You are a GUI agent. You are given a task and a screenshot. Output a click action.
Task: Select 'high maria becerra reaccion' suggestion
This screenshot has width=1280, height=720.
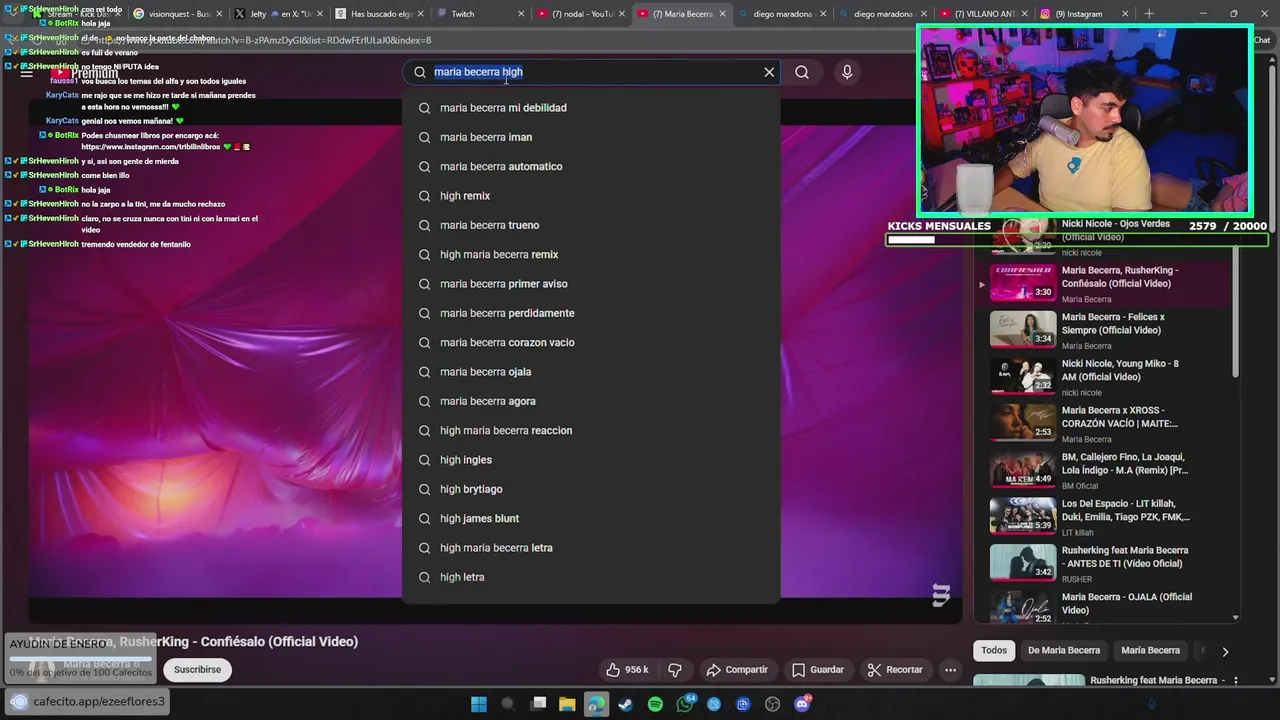591,430
